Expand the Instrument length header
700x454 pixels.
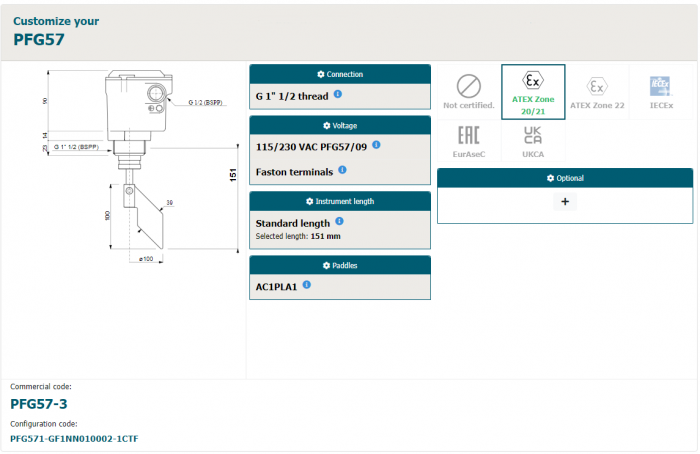(x=340, y=201)
